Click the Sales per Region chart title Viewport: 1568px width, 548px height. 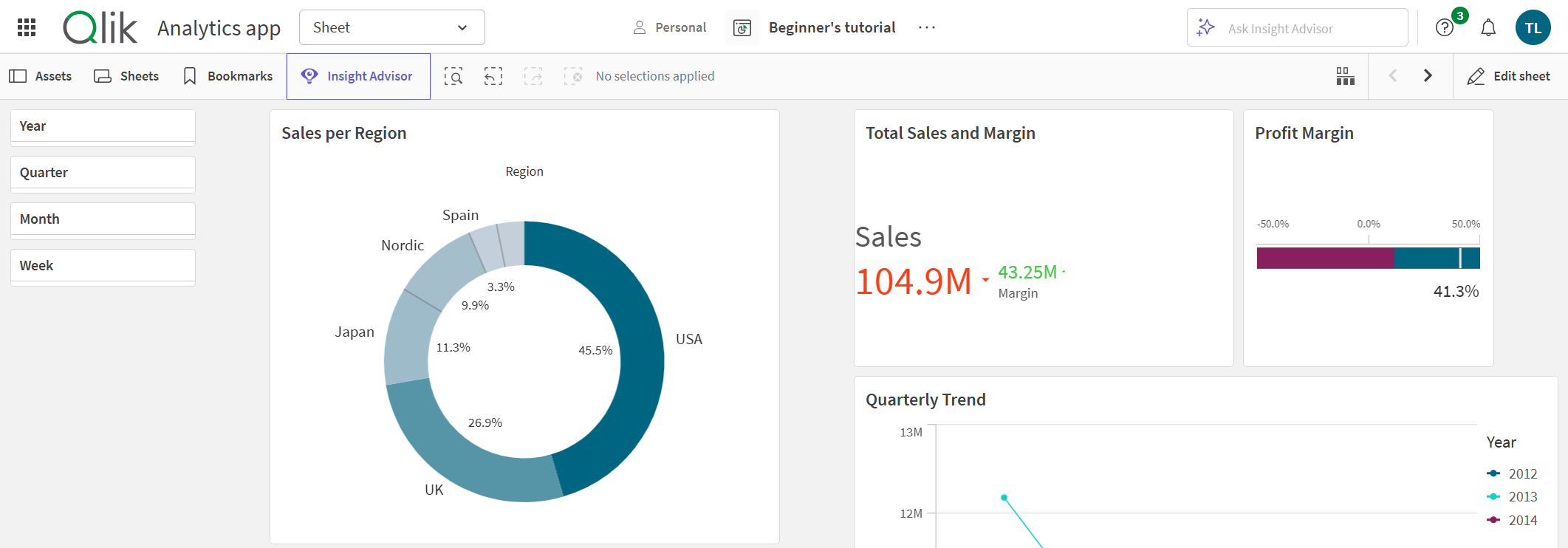pyautogui.click(x=344, y=133)
